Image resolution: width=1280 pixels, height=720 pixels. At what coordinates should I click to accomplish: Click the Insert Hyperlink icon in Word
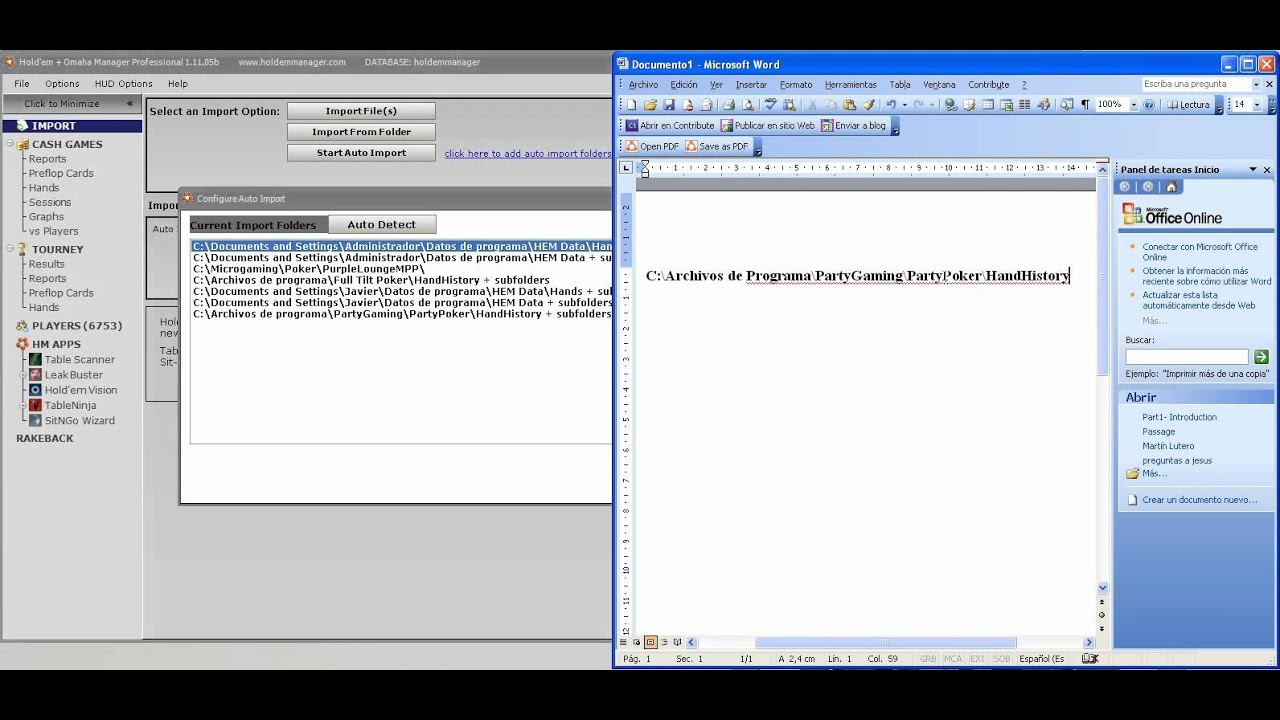tap(951, 104)
